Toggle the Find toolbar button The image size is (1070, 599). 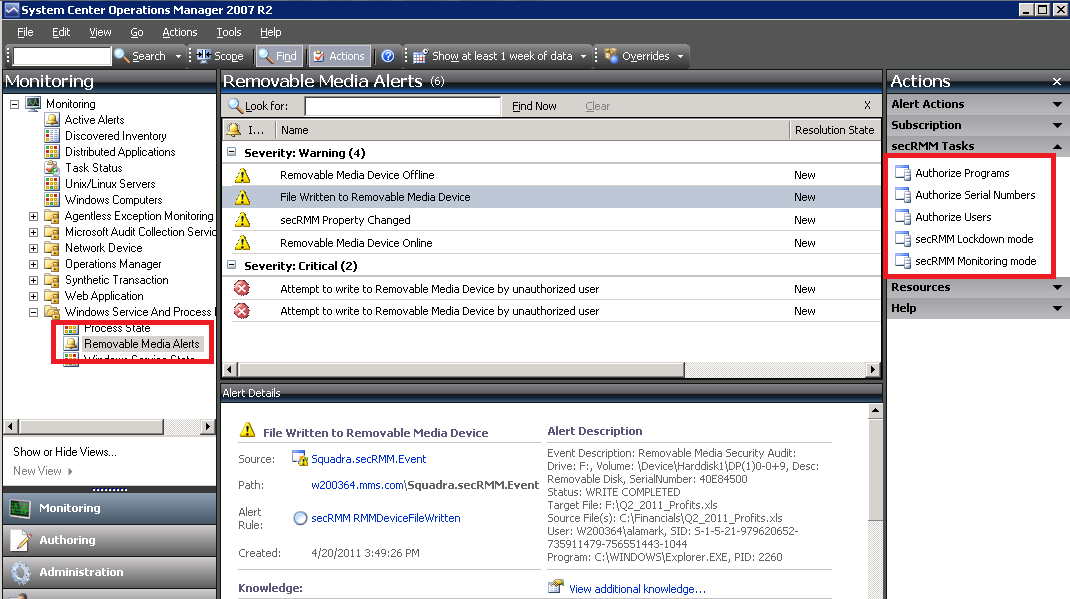[x=278, y=56]
